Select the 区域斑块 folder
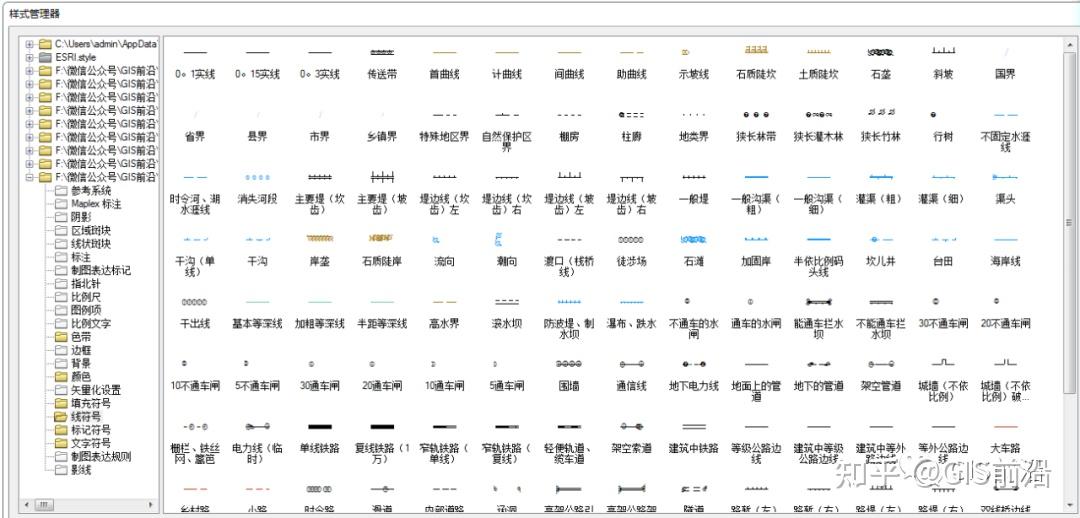The height and width of the screenshot is (518, 1080). pos(90,231)
